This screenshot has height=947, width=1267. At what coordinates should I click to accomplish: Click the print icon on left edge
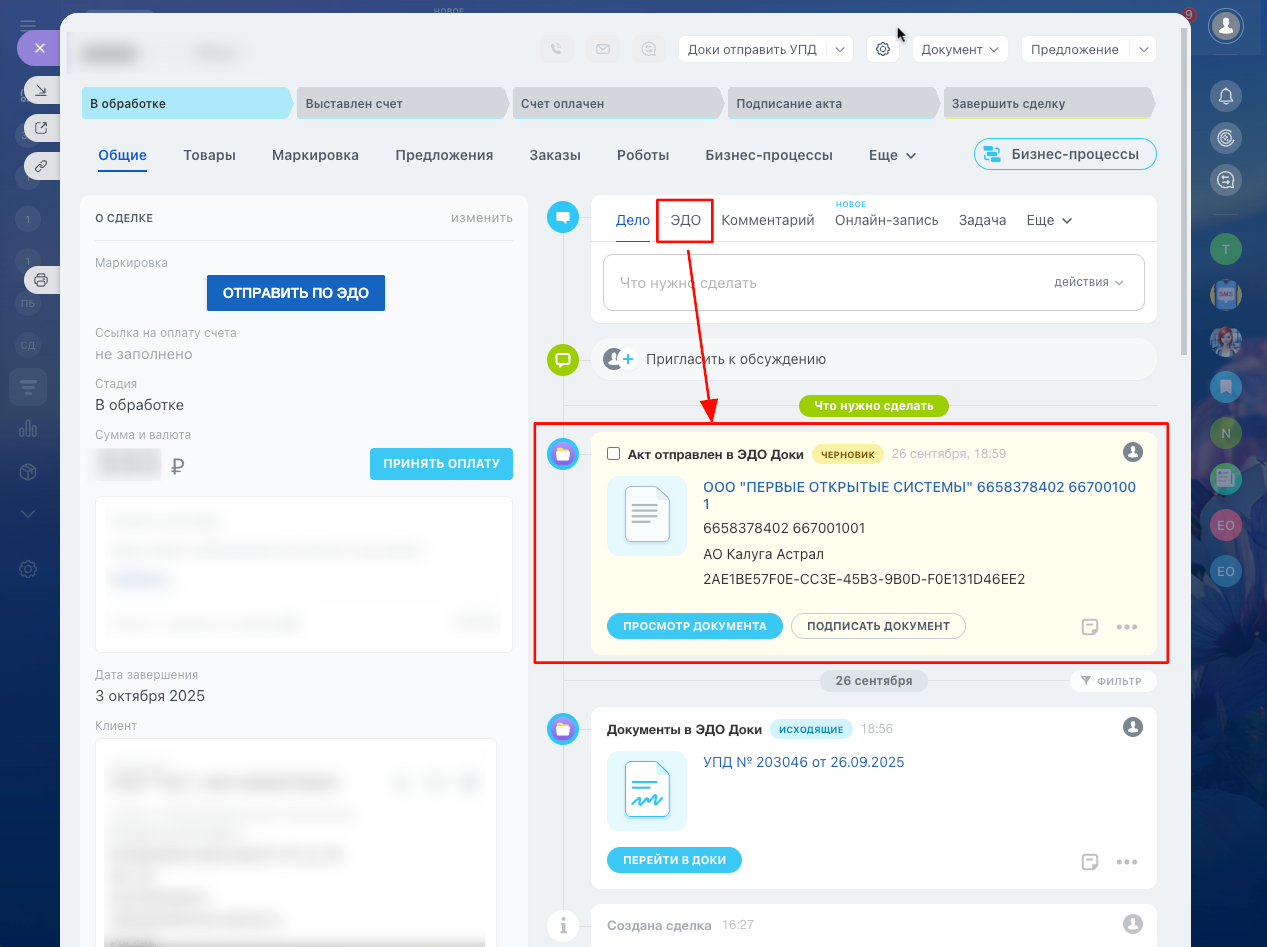tap(41, 280)
